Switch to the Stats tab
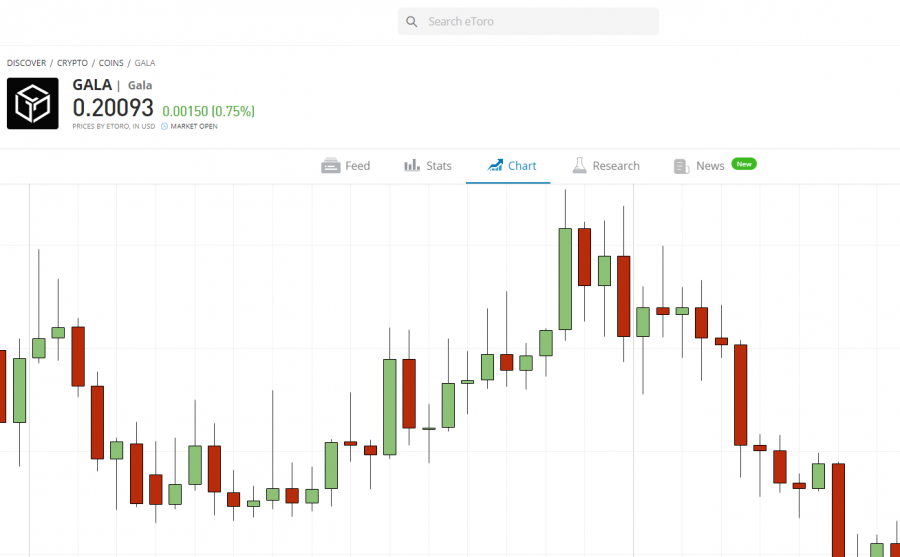Image resolution: width=900 pixels, height=557 pixels. click(x=428, y=166)
